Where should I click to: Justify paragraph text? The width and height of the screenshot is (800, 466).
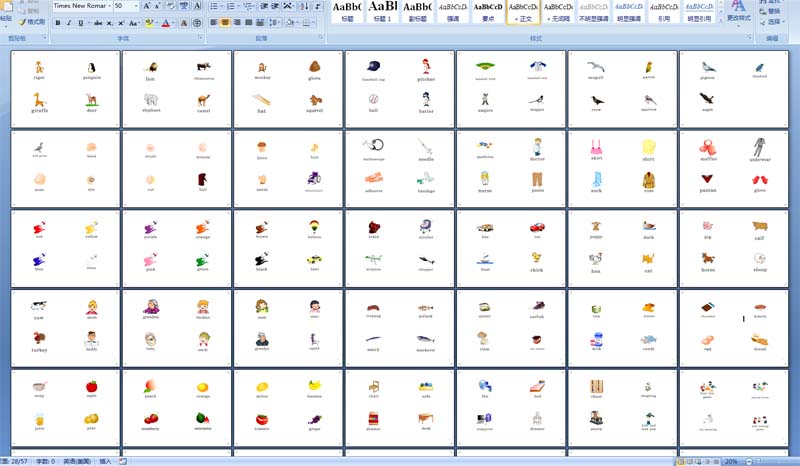[x=248, y=23]
